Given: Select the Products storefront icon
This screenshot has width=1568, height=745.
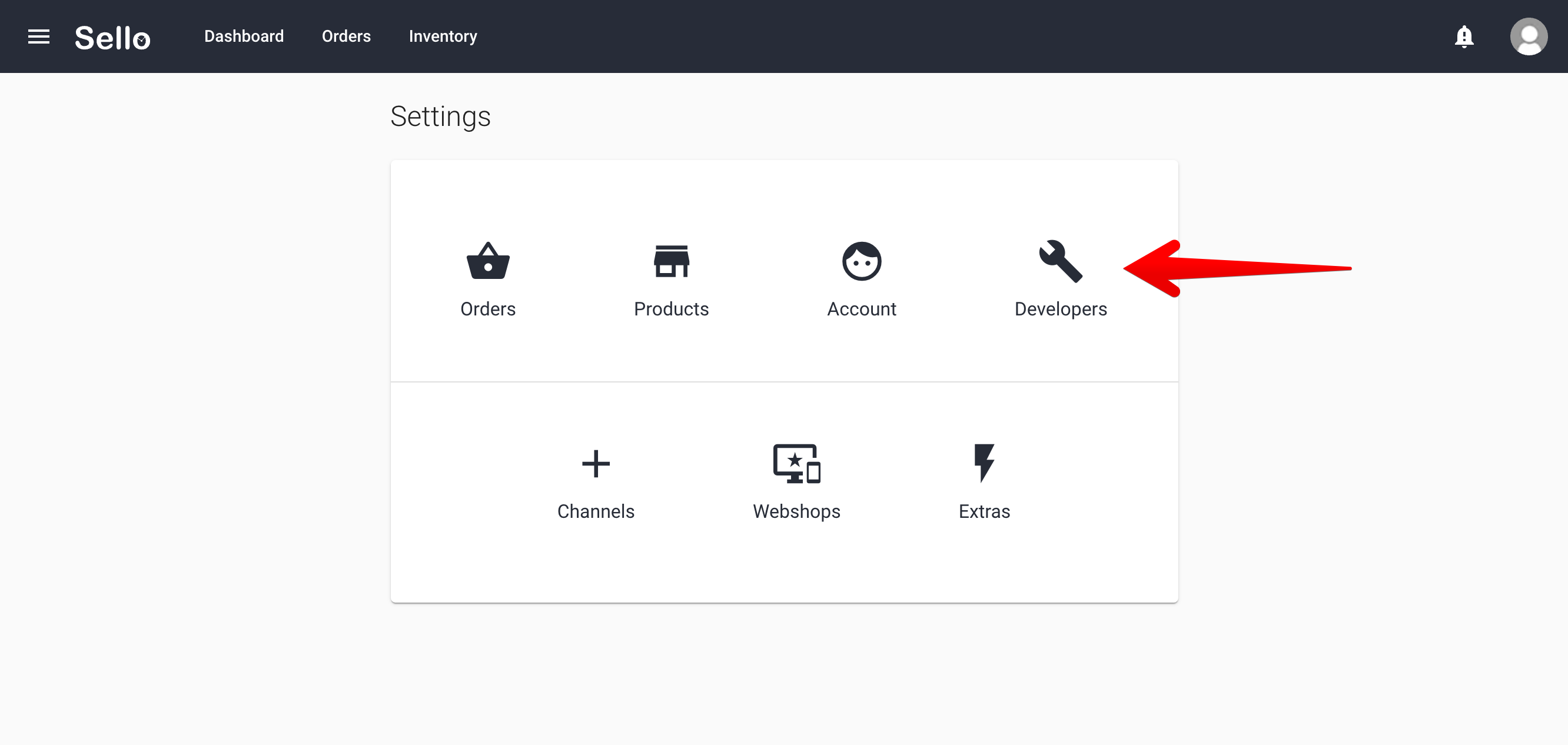Looking at the screenshot, I should pyautogui.click(x=672, y=261).
